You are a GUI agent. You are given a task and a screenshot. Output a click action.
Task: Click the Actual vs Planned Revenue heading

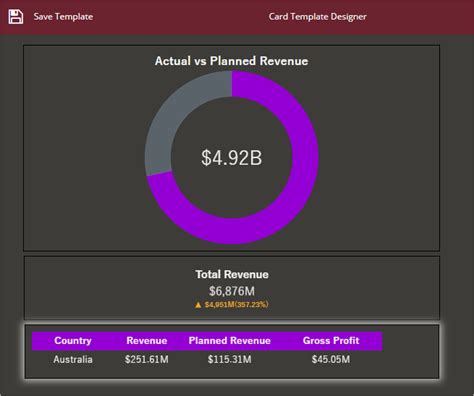[231, 61]
